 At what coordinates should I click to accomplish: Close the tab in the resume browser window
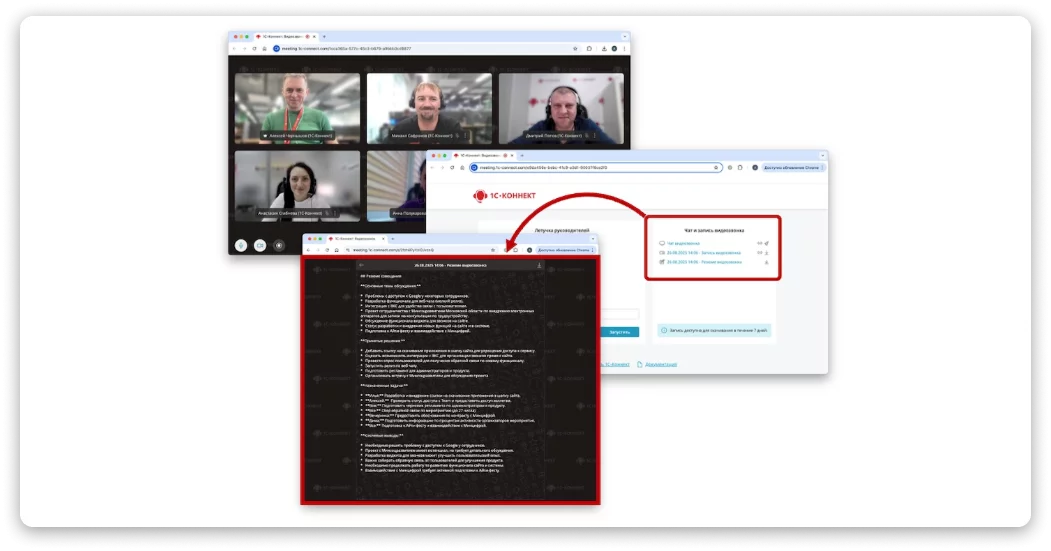(x=383, y=239)
